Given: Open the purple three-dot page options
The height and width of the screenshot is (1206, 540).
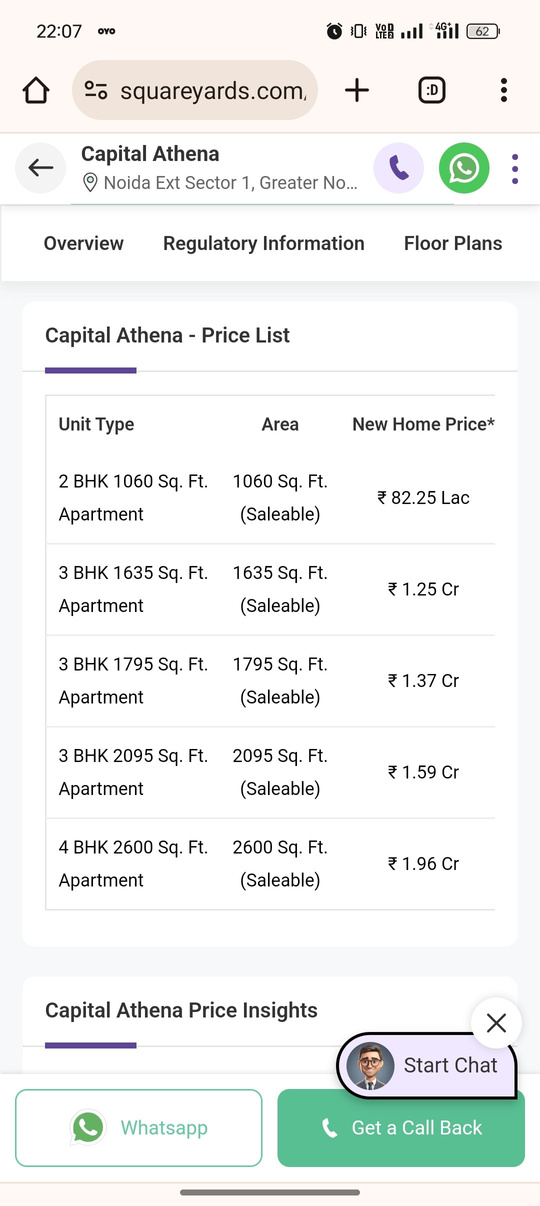Looking at the screenshot, I should tap(515, 168).
